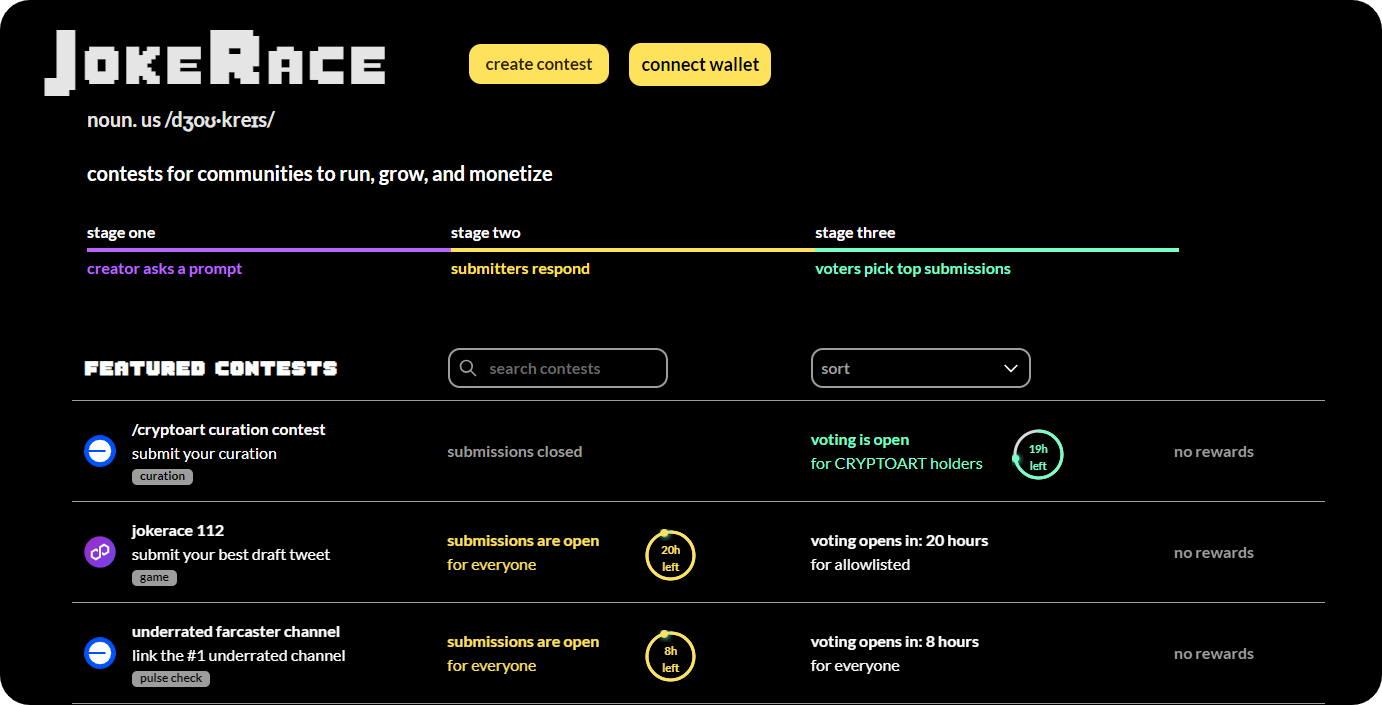Open the sort dropdown

[920, 368]
